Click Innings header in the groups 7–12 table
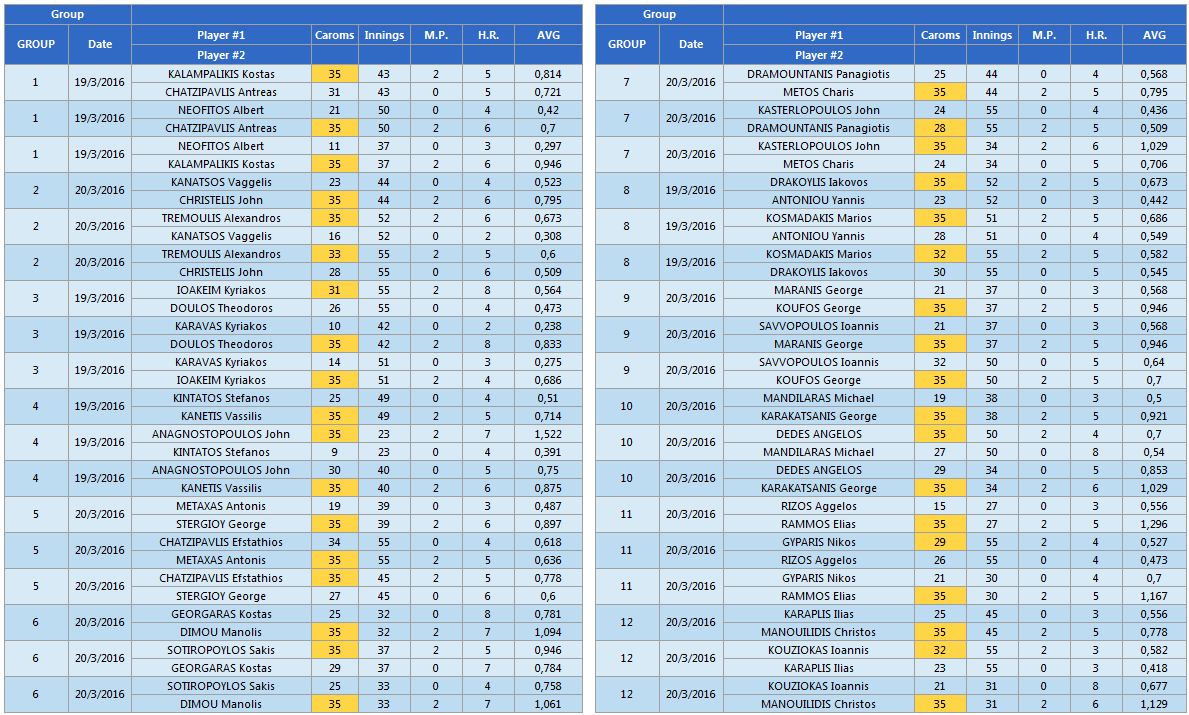The width and height of the screenshot is (1189, 715). coord(992,35)
